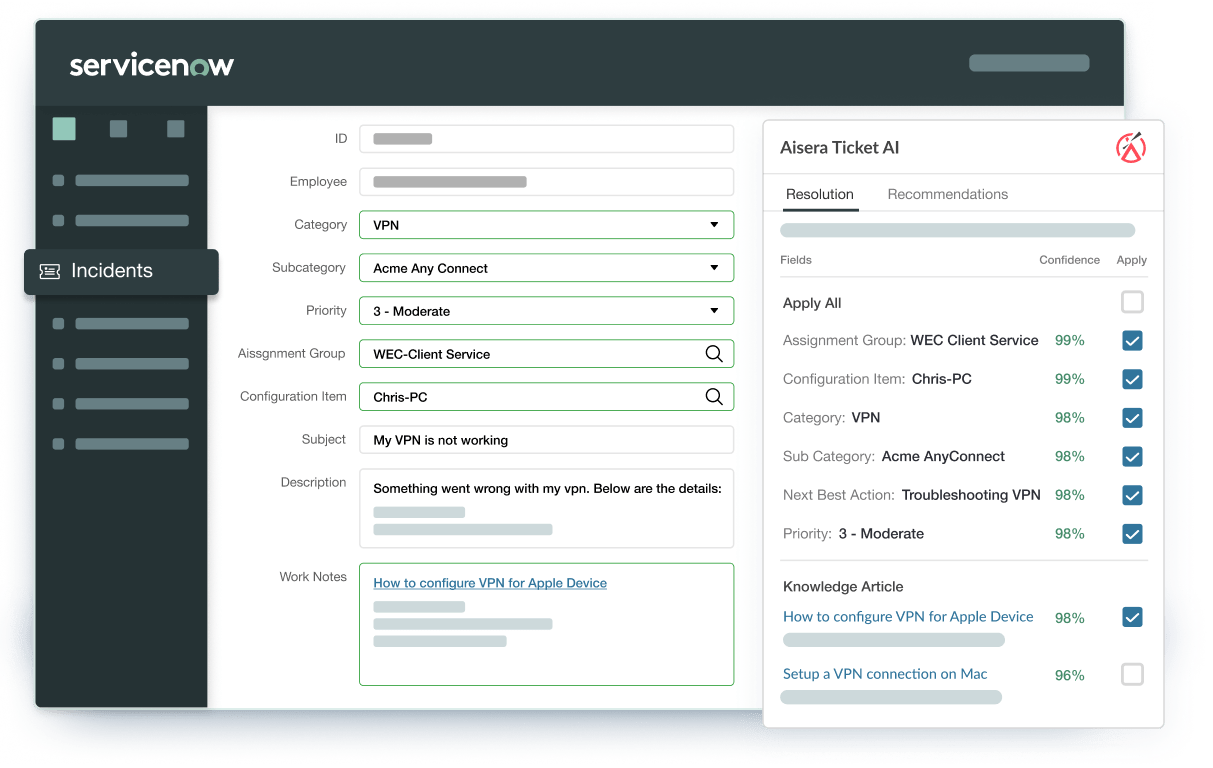Open the Assignment Group lookup search
This screenshot has height=768, width=1213.
coord(714,353)
